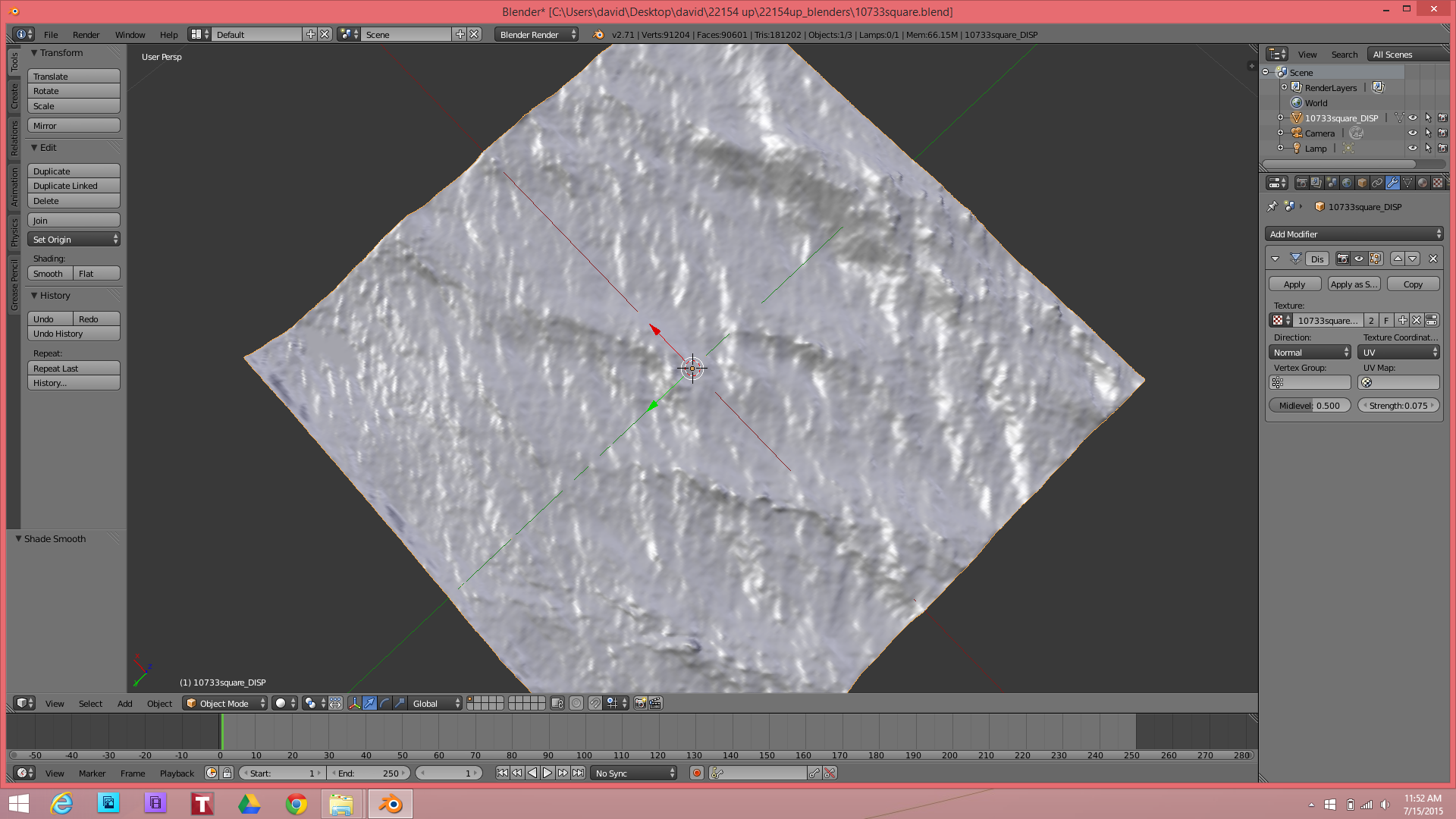Play animation forward in timeline
The image size is (1456, 819).
click(x=548, y=773)
